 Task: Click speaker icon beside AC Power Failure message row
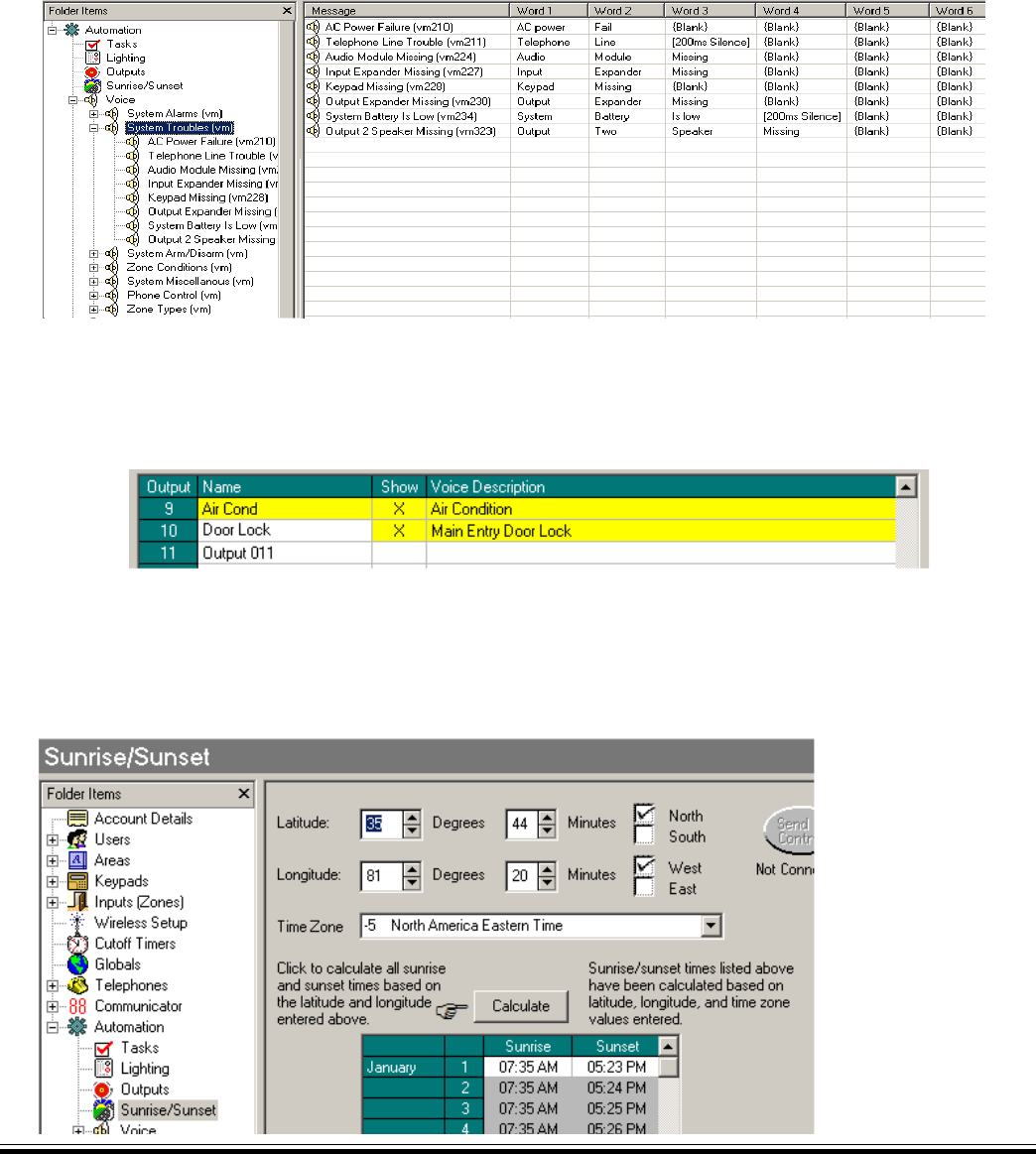click(313, 27)
